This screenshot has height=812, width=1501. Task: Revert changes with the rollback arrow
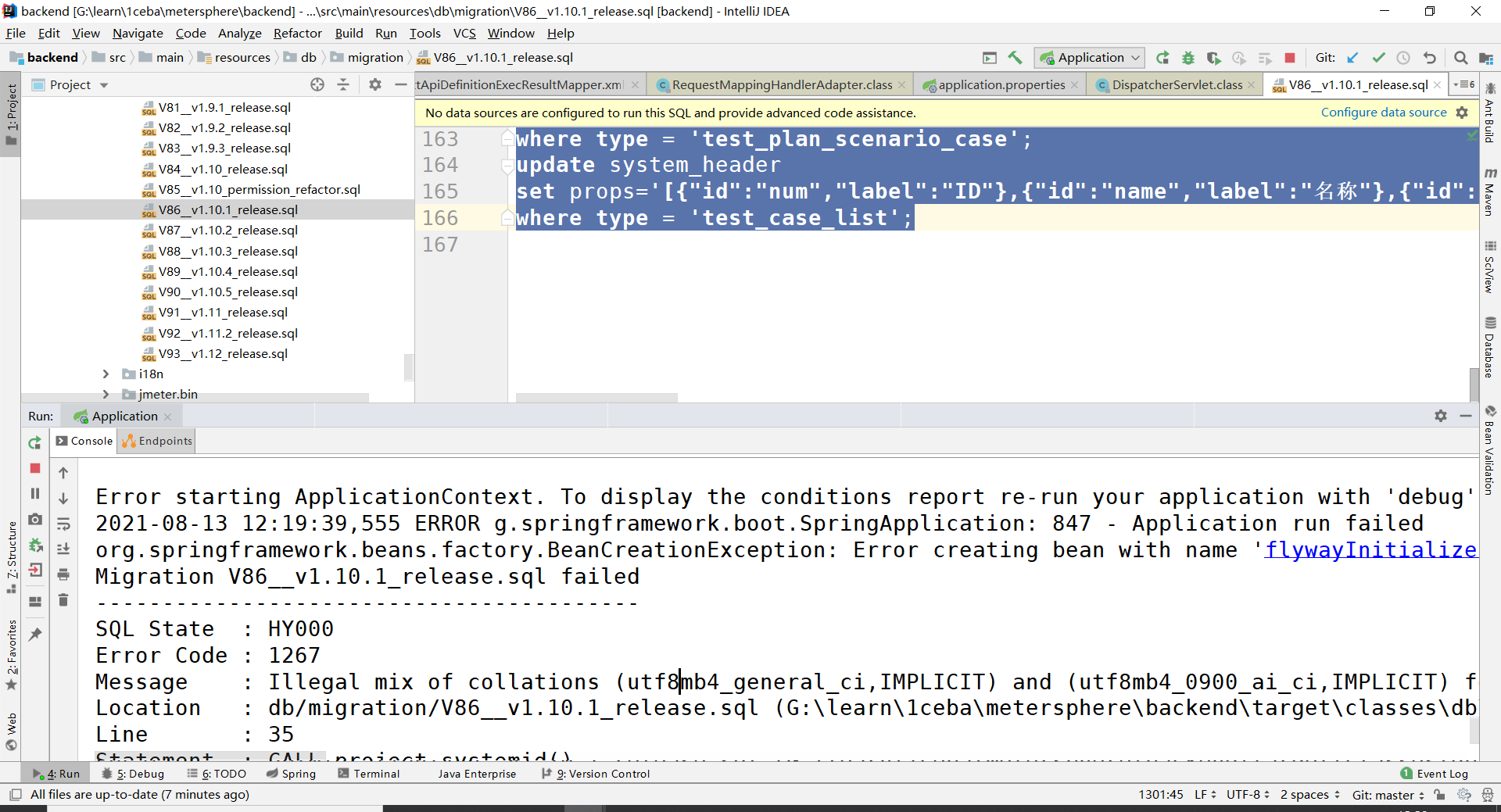(x=1429, y=57)
